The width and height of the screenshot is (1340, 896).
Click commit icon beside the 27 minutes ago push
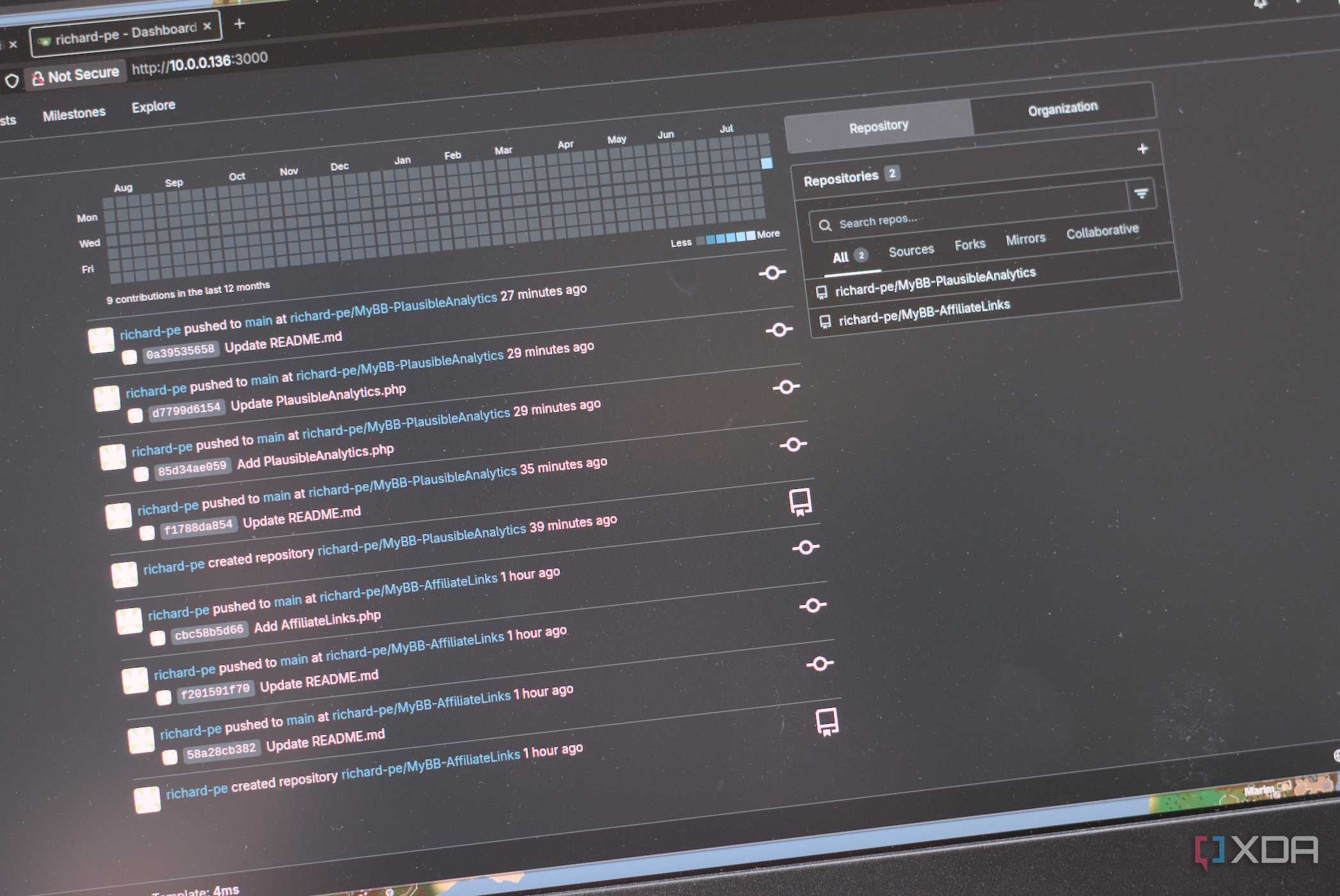pyautogui.click(x=772, y=273)
